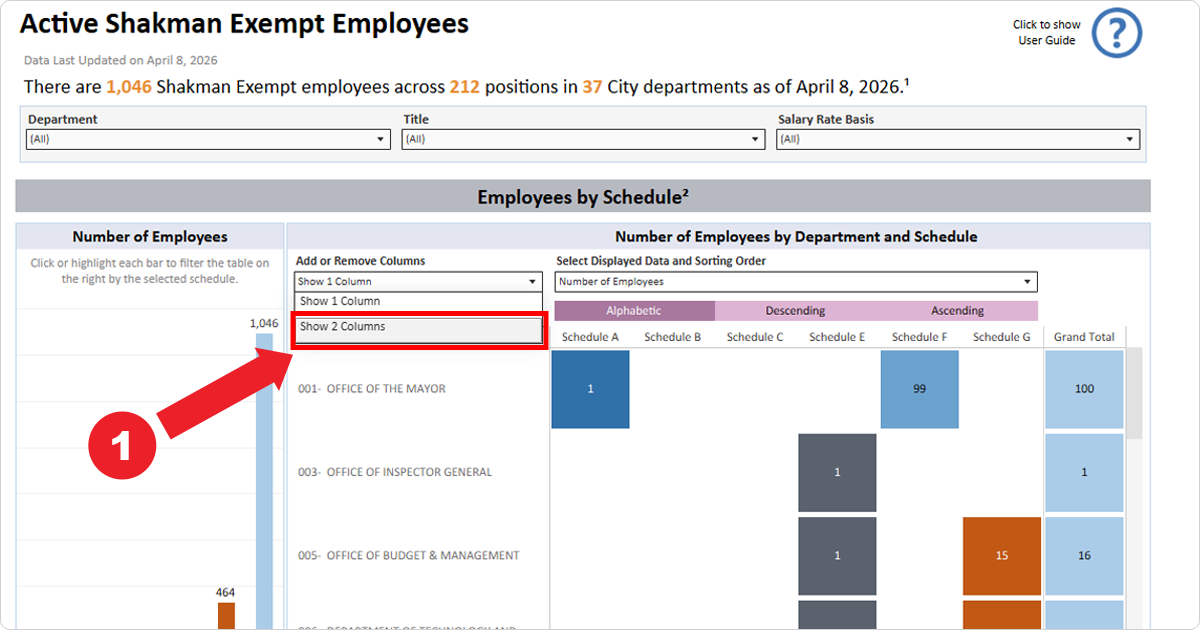The width and height of the screenshot is (1200, 630).
Task: Click the Schedule C column header
Action: coord(755,337)
